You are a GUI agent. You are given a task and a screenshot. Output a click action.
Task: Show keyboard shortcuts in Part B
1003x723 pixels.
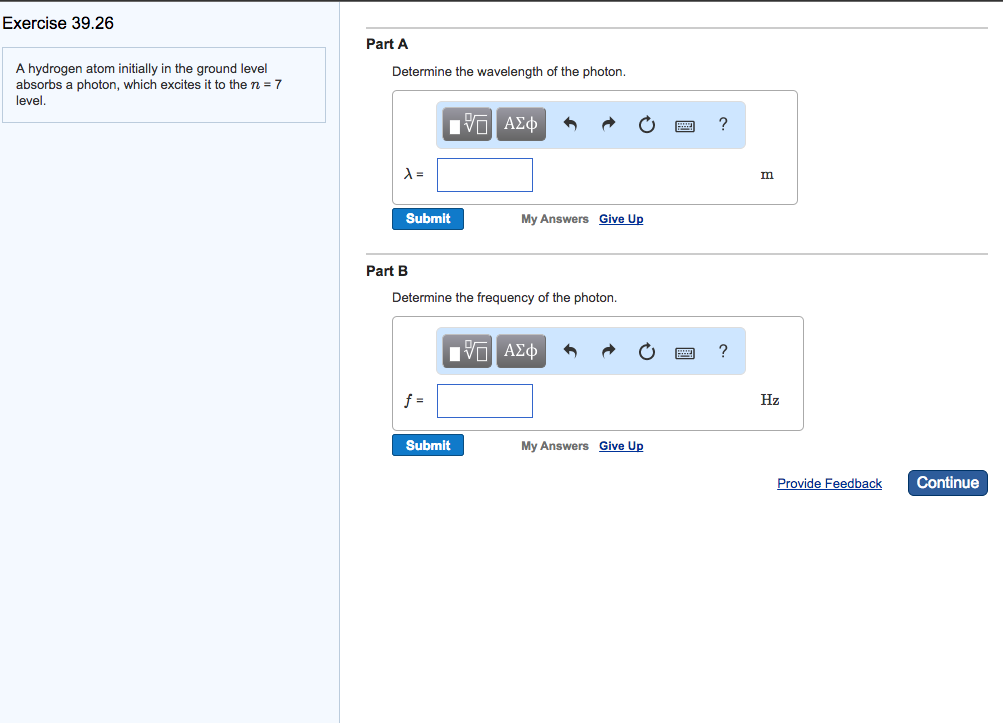tap(685, 352)
